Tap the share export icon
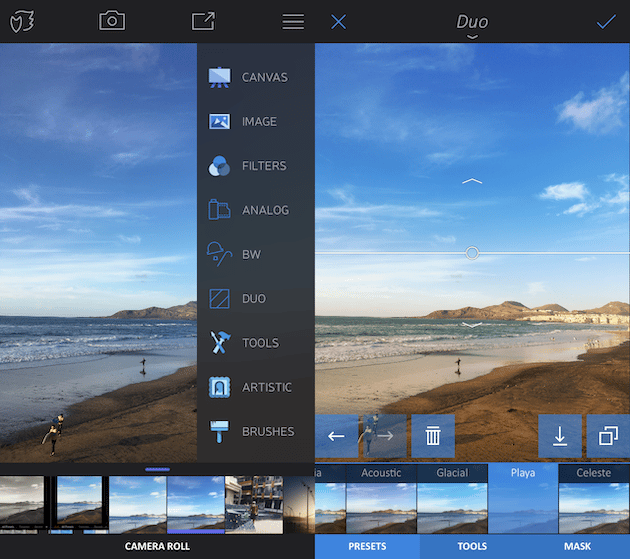Screen dimensions: 630x559 pyautogui.click(x=203, y=21)
